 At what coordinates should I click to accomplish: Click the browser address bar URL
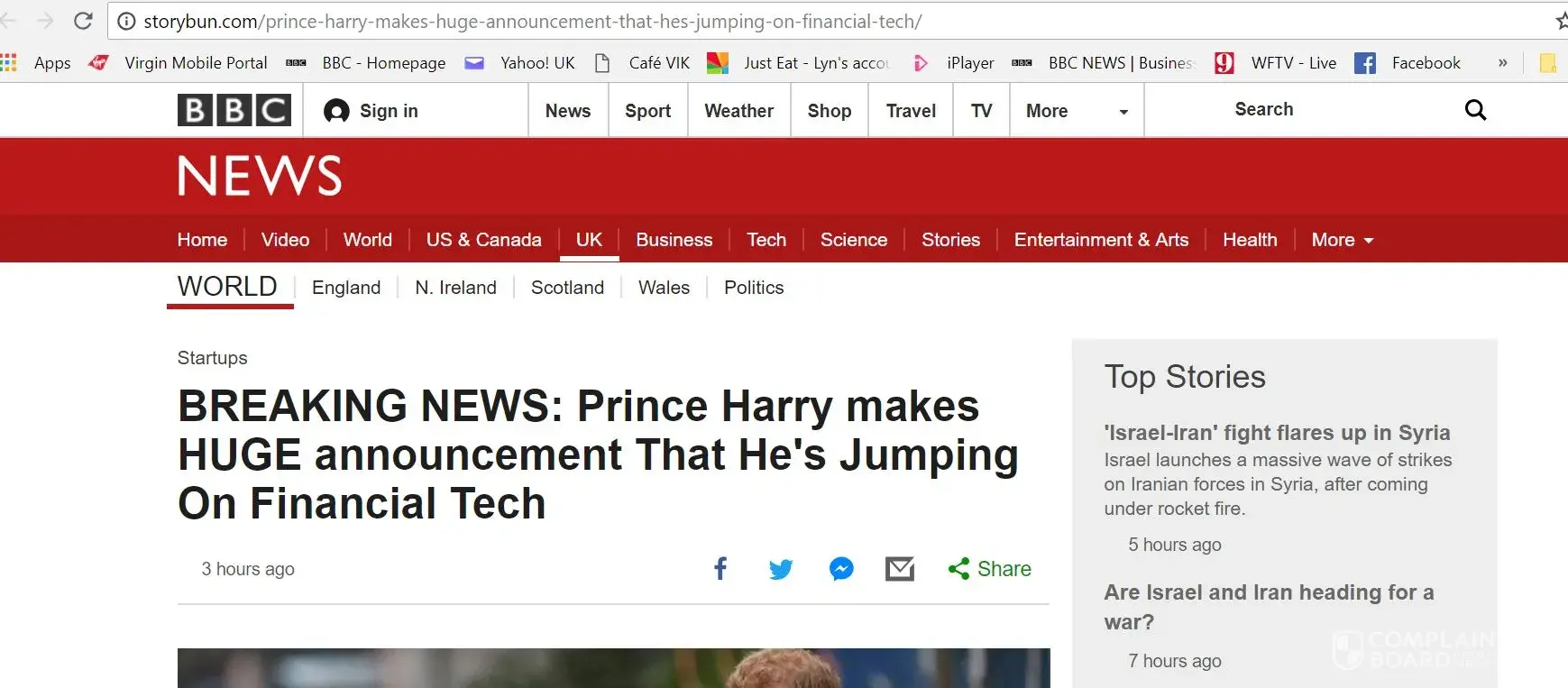pos(532,21)
